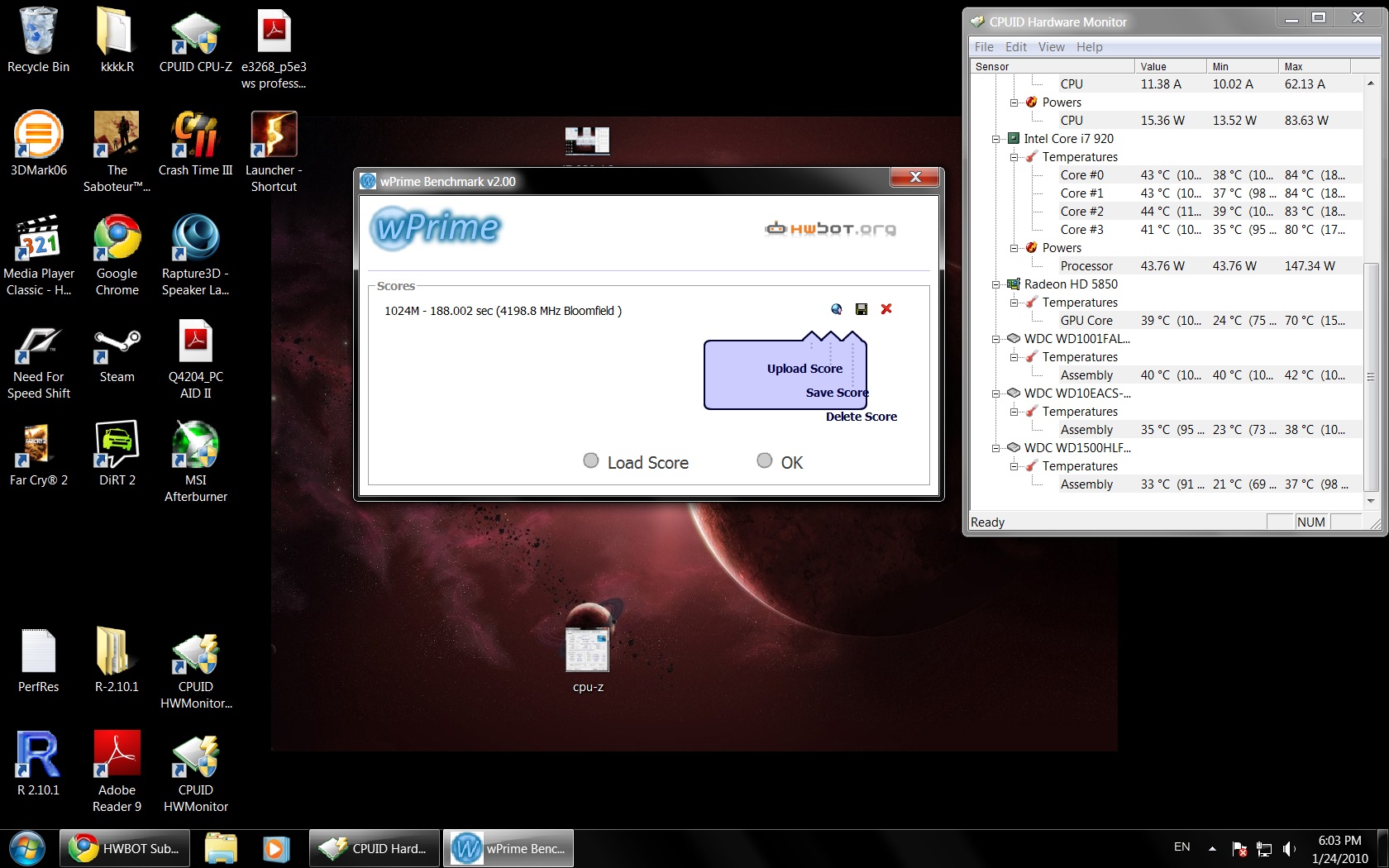1389x868 pixels.
Task: Click the EN language indicator
Action: click(1181, 847)
